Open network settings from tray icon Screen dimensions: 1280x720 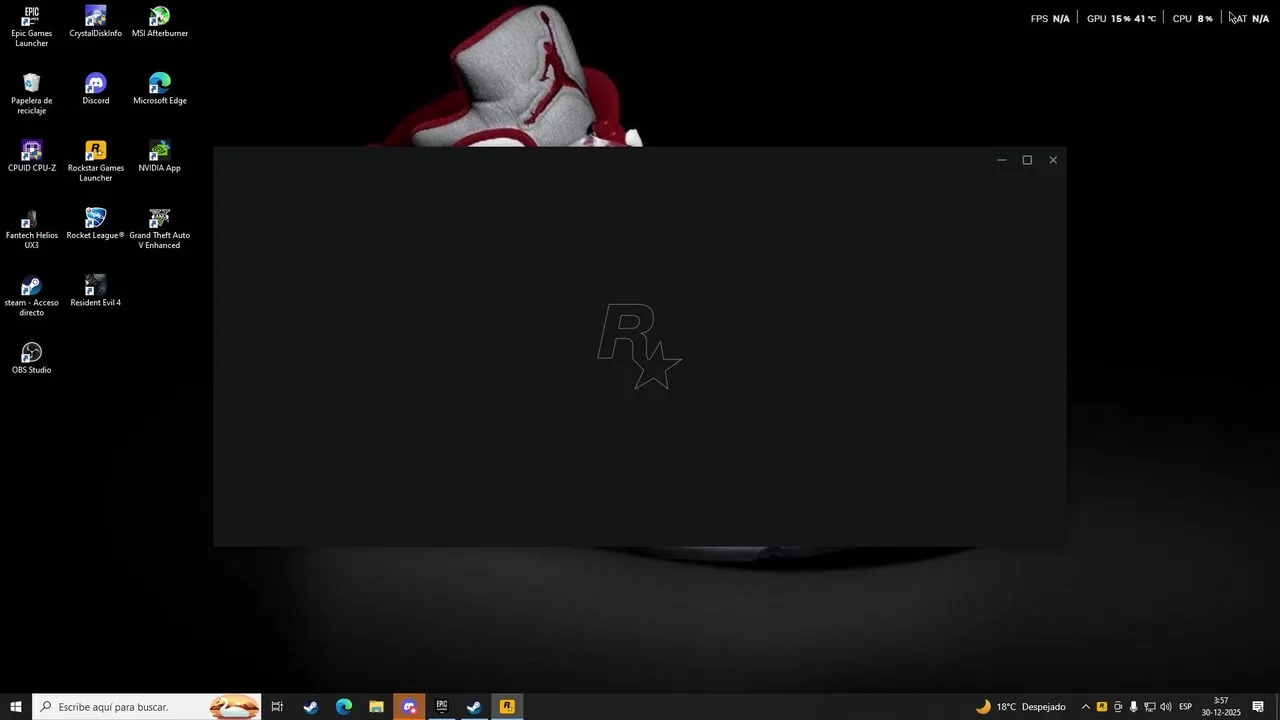1150,707
